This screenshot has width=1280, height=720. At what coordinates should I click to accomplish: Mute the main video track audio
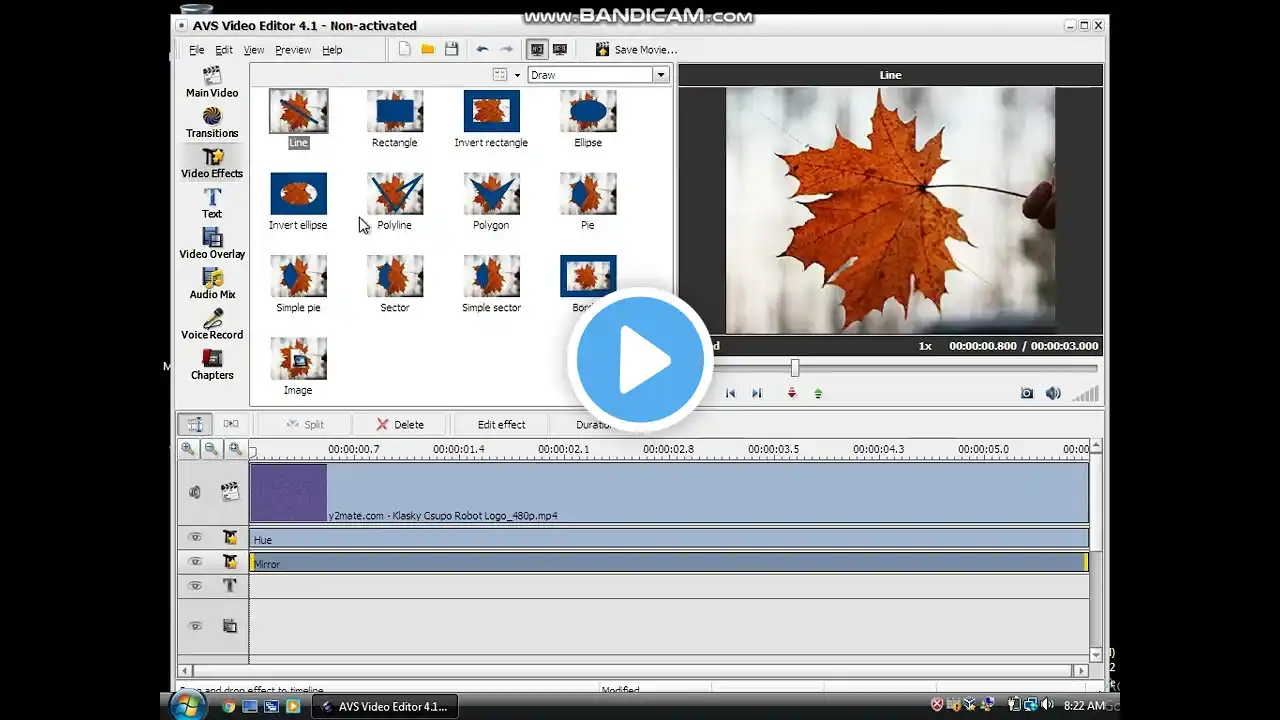click(195, 492)
